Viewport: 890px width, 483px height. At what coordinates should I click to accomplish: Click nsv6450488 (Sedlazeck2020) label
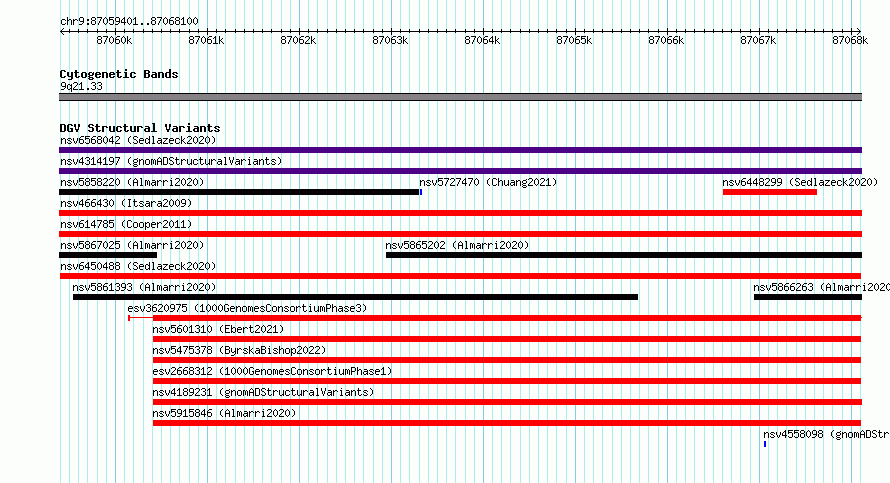pyautogui.click(x=138, y=266)
